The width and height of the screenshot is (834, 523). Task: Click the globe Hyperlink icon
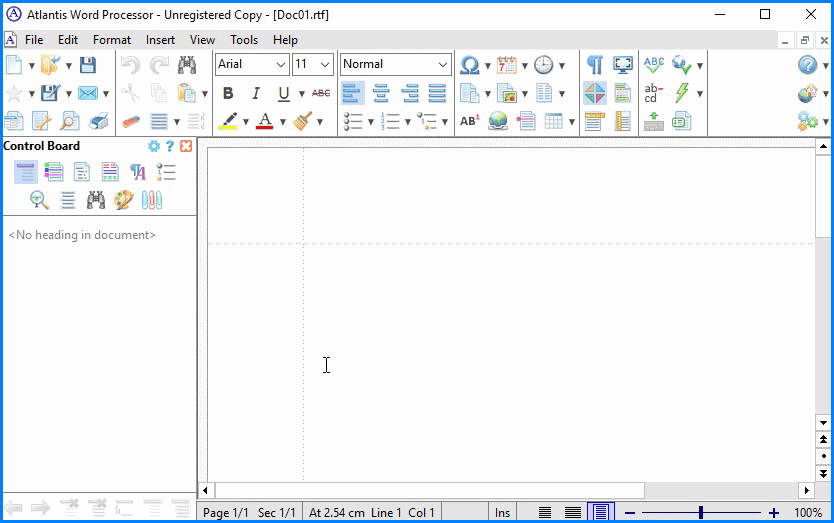click(x=498, y=121)
